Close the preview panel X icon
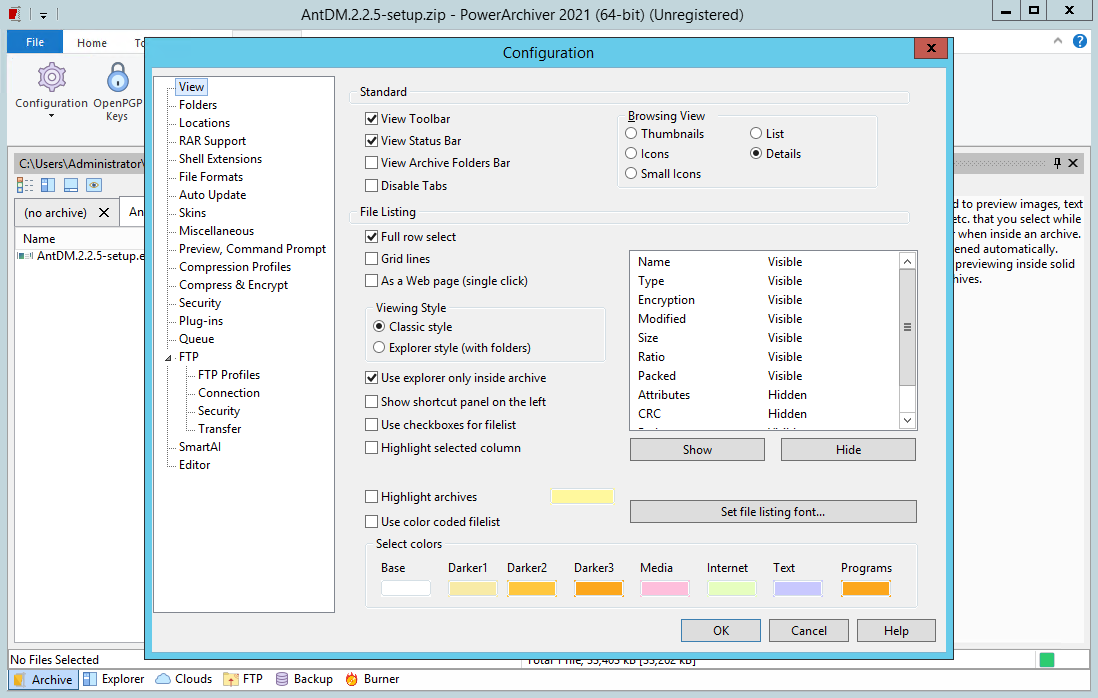Viewport: 1098px width, 698px height. click(x=1073, y=163)
